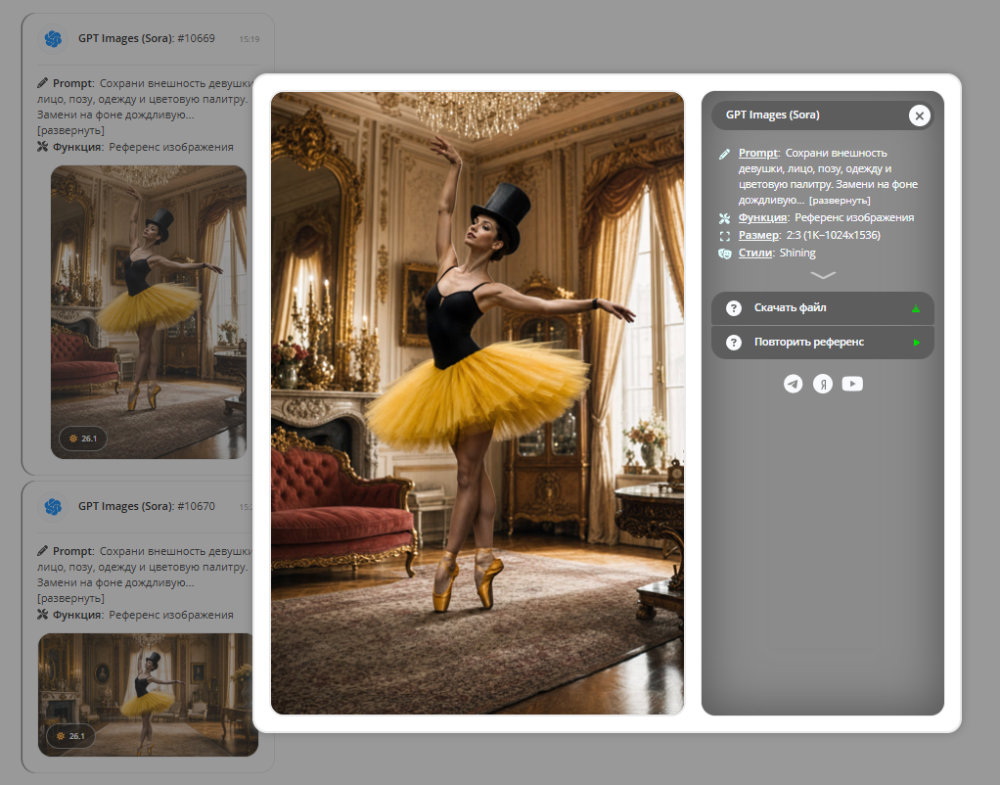
Task: Click the help icon beside Скачать файл
Action: [x=733, y=308]
